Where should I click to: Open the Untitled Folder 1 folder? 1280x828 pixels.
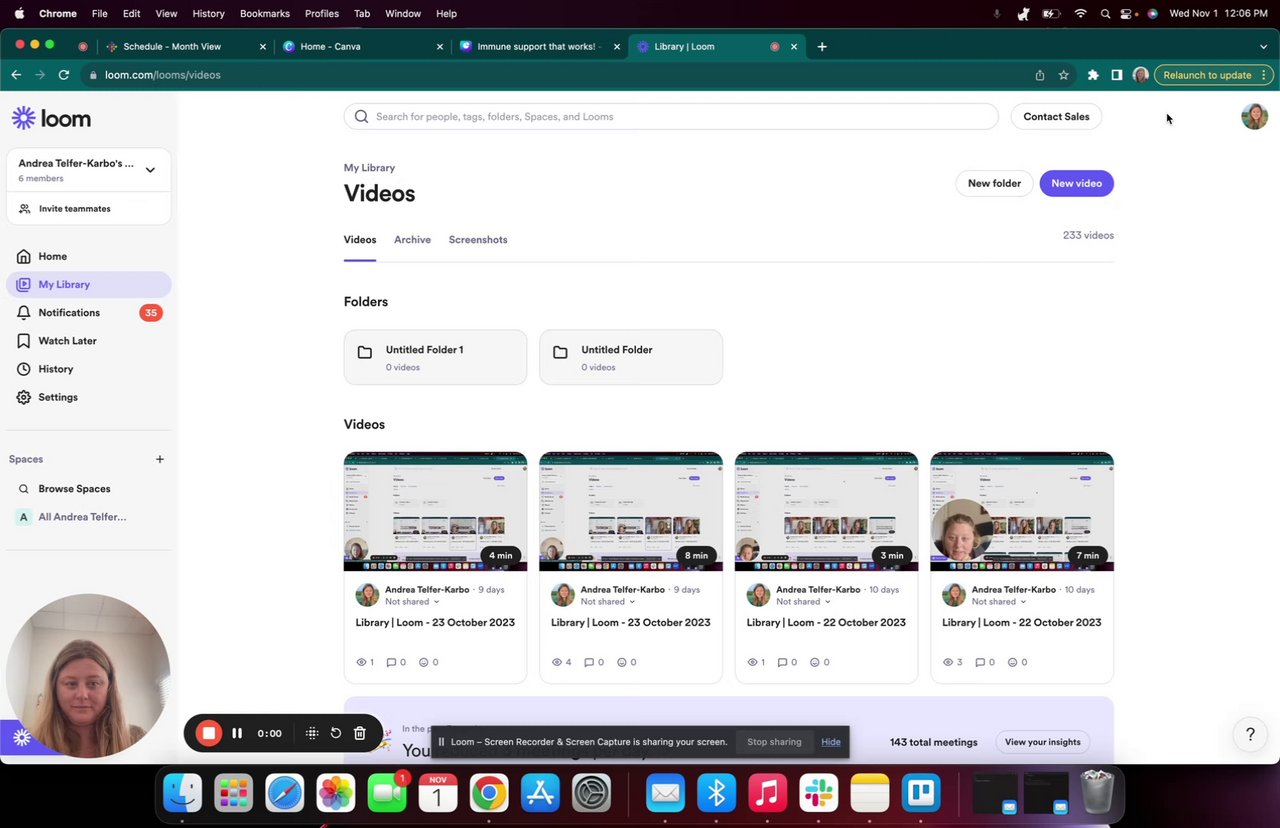[435, 357]
